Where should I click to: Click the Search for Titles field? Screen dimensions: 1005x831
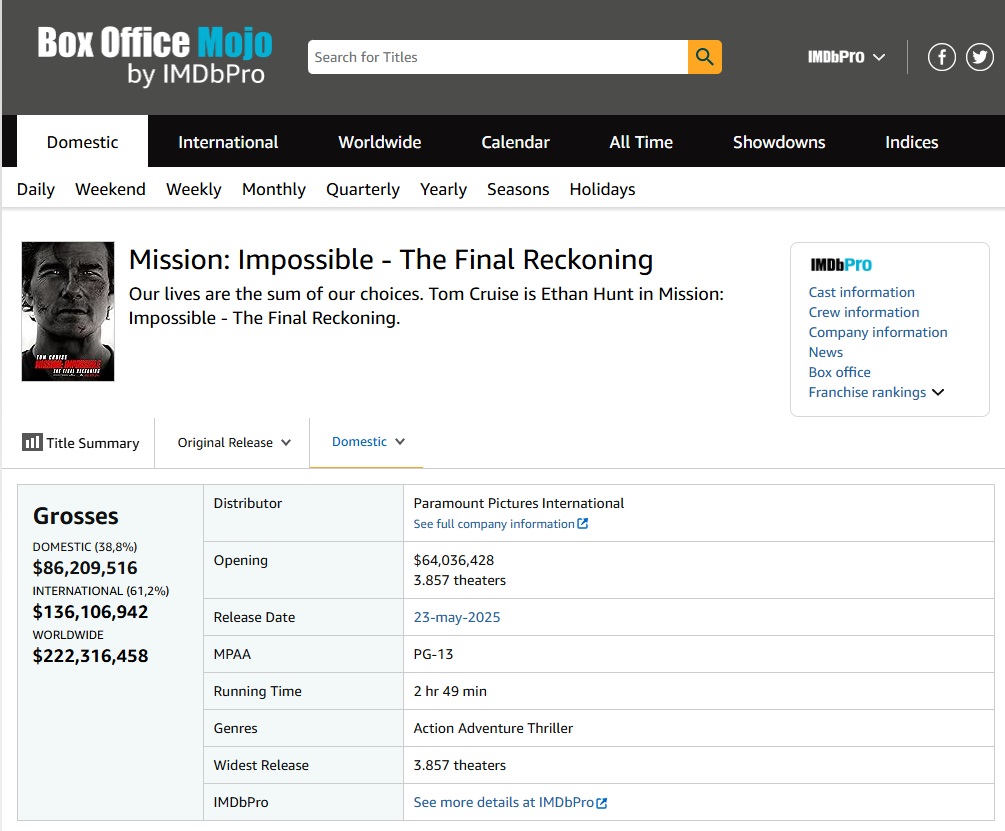tap(497, 57)
